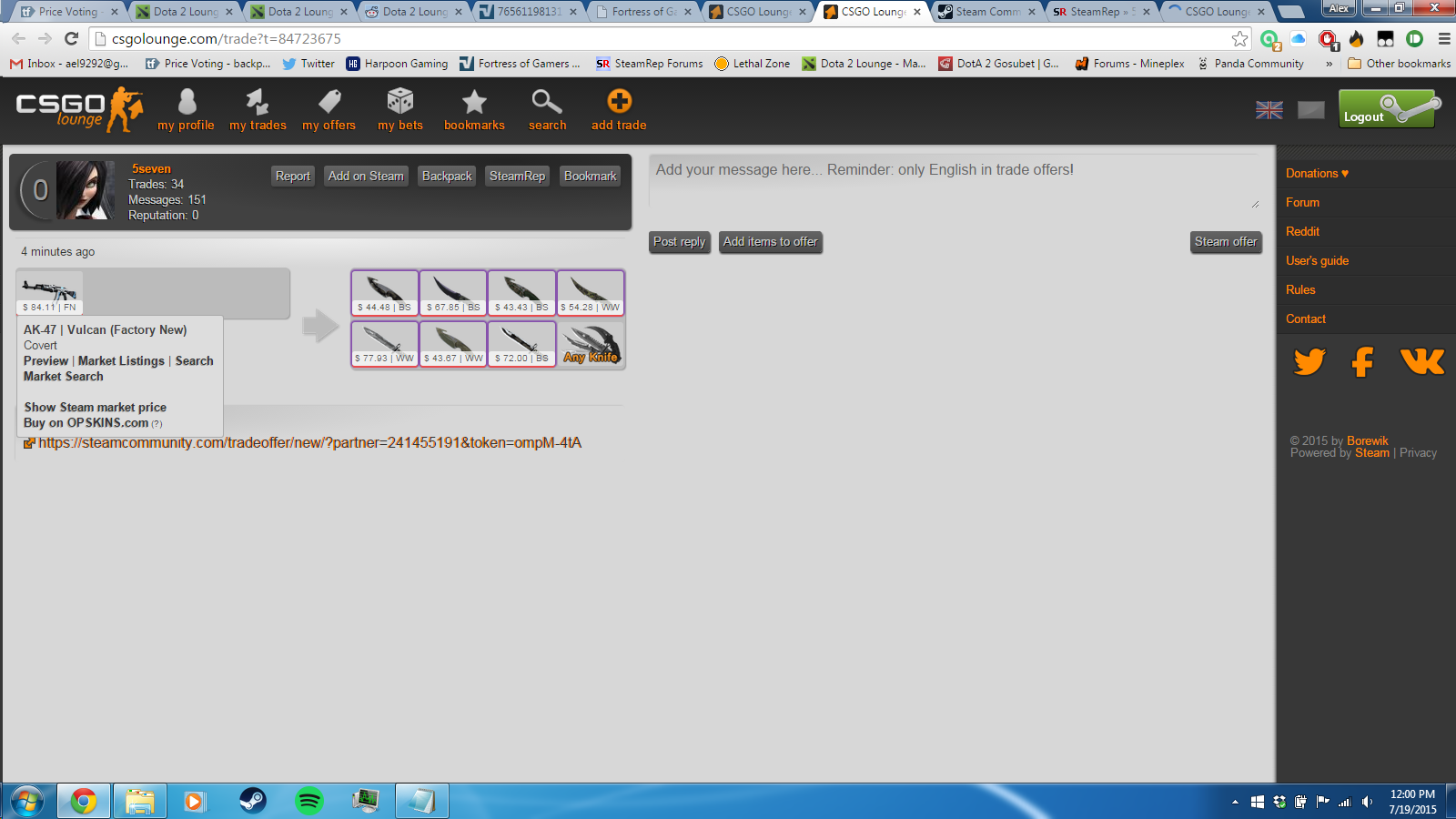The height and width of the screenshot is (819, 1456).
Task: Click the Steam offer button
Action: [x=1225, y=242]
